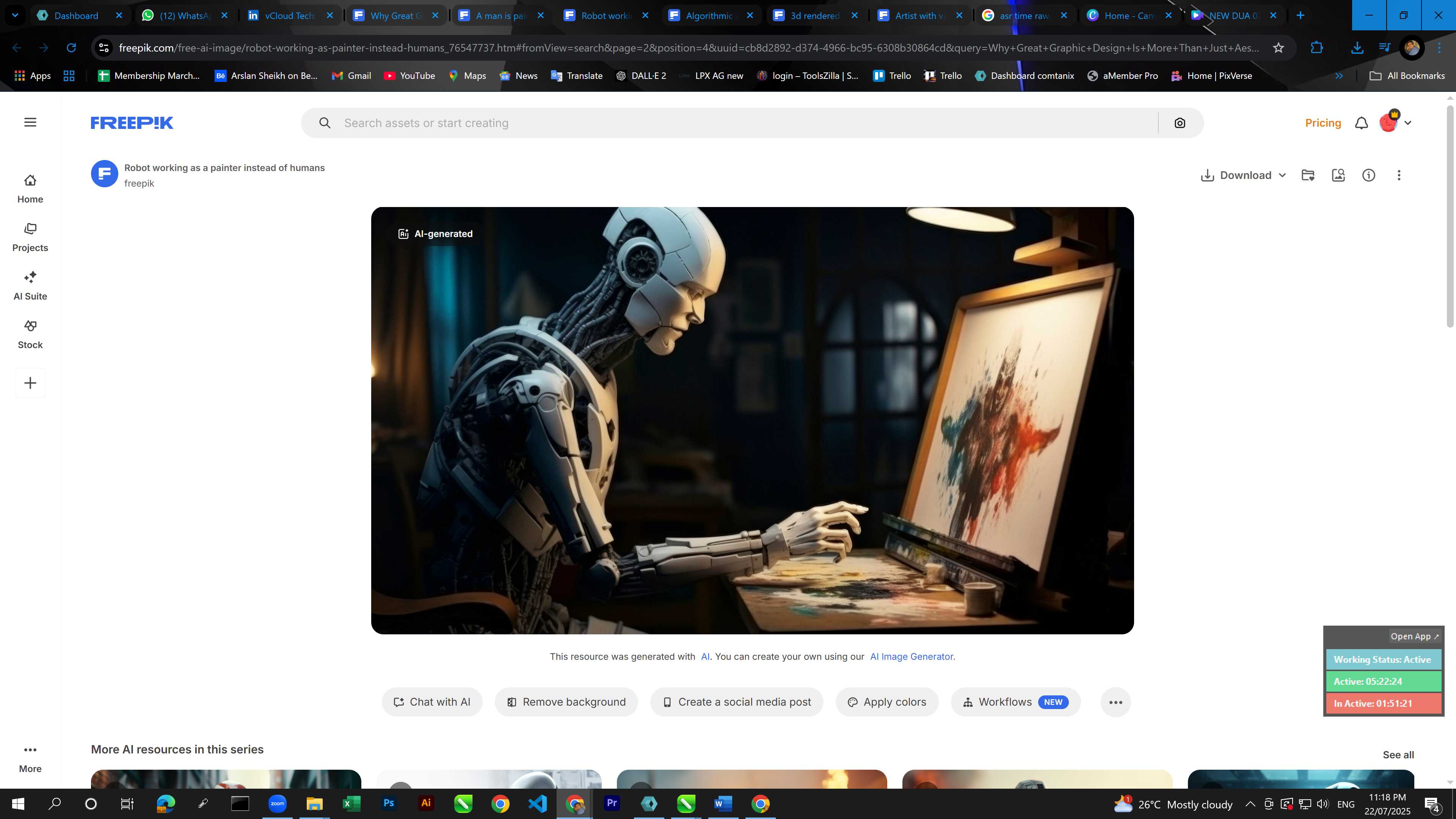
Task: Open Premiere Pro from the taskbar
Action: 612,803
